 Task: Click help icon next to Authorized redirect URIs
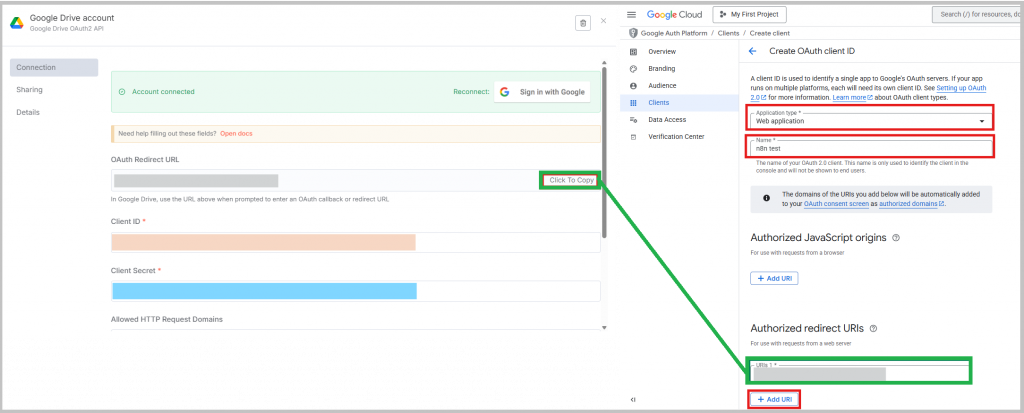[873, 329]
